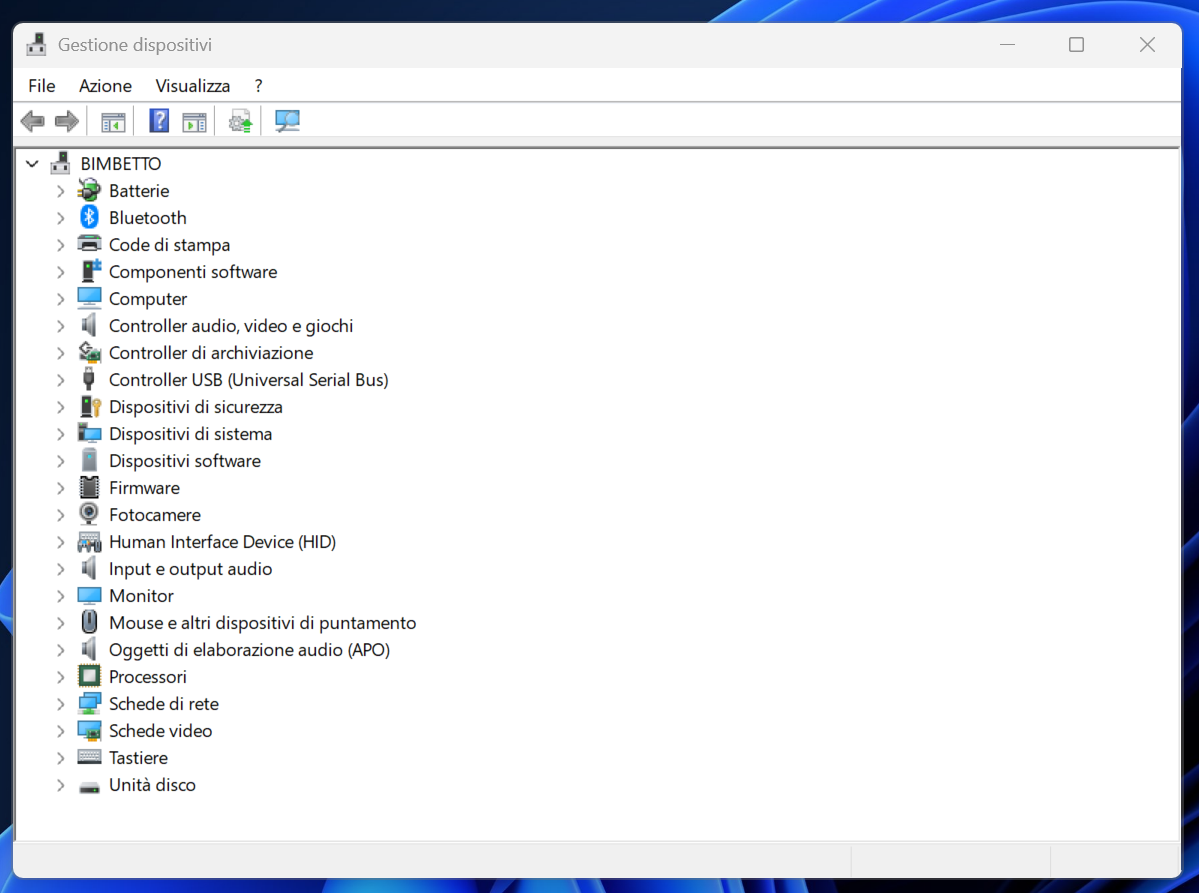
Task: Click the Componenti software icon
Action: click(x=90, y=271)
